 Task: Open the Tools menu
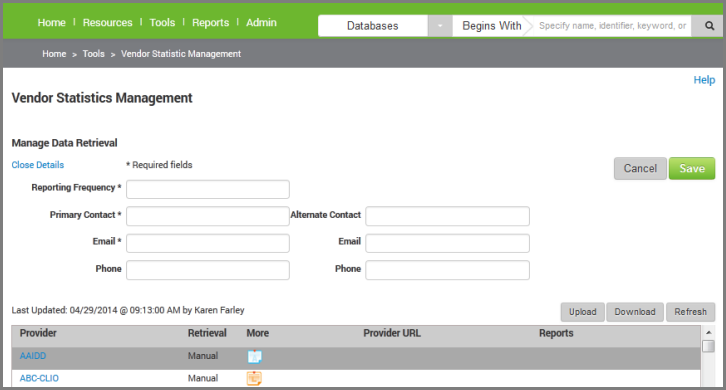pos(162,22)
